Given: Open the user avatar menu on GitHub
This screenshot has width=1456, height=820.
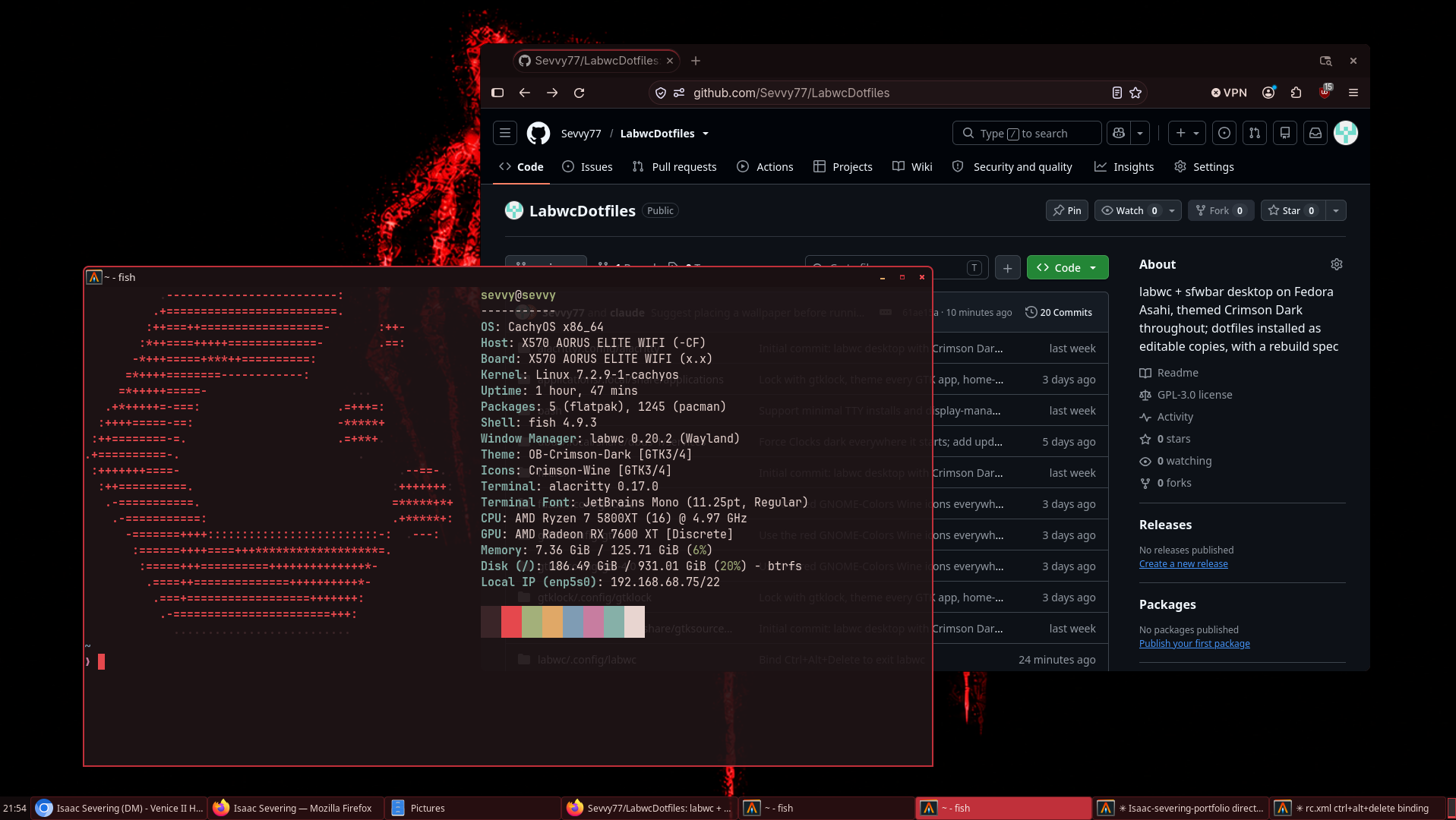Looking at the screenshot, I should point(1346,133).
